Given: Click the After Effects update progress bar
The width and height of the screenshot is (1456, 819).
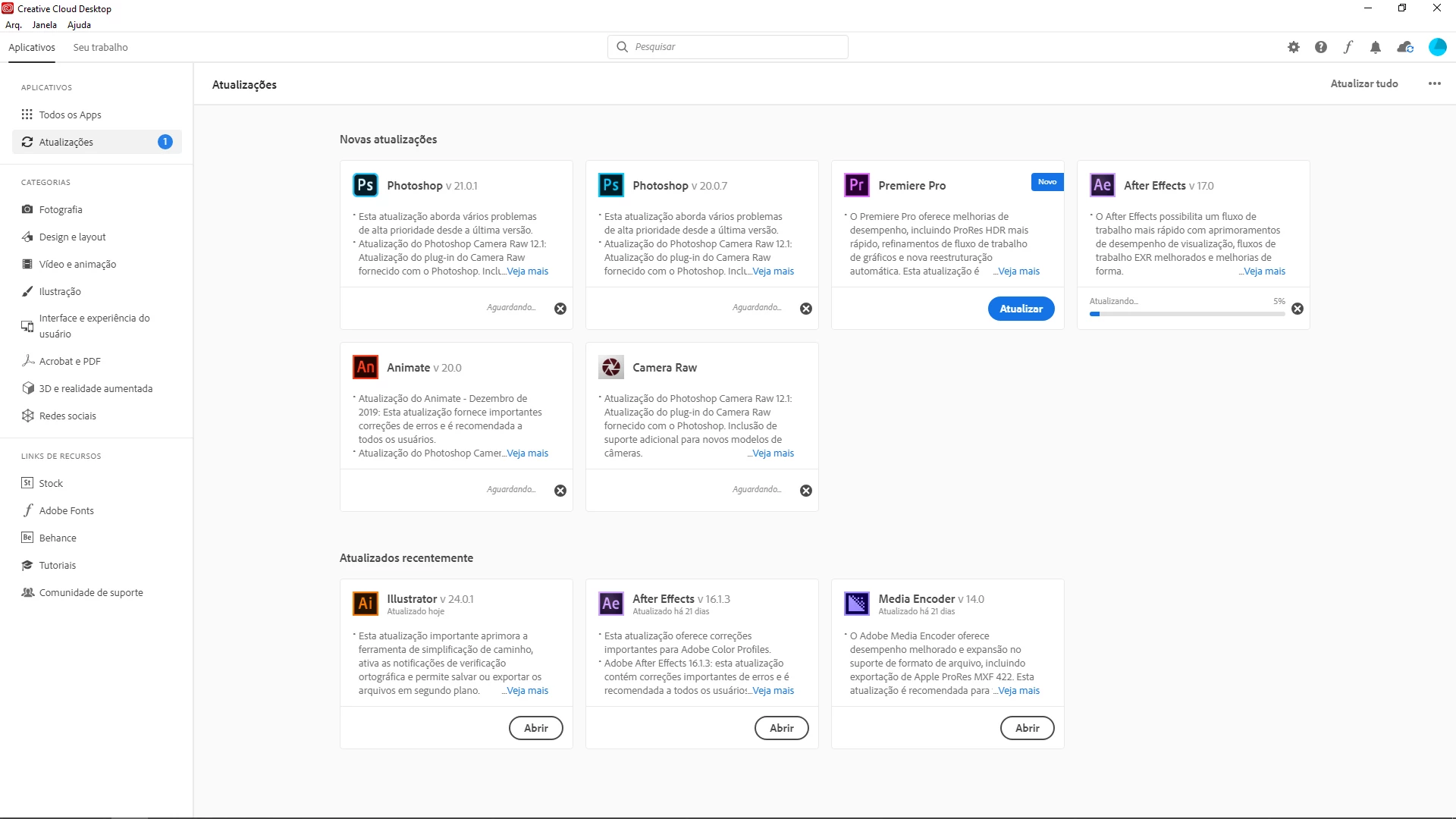Looking at the screenshot, I should 1187,314.
